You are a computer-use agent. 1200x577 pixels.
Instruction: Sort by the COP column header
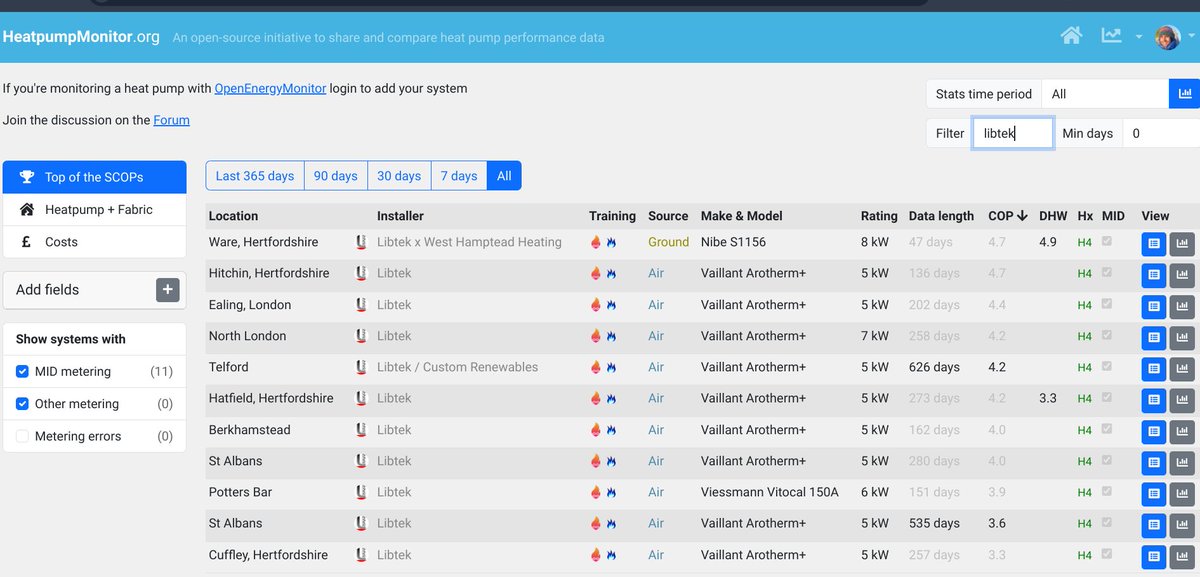point(1007,216)
